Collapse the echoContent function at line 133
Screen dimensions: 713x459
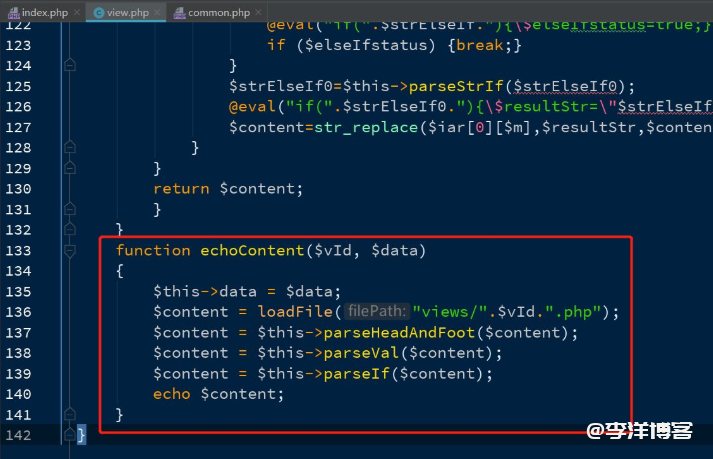point(70,251)
